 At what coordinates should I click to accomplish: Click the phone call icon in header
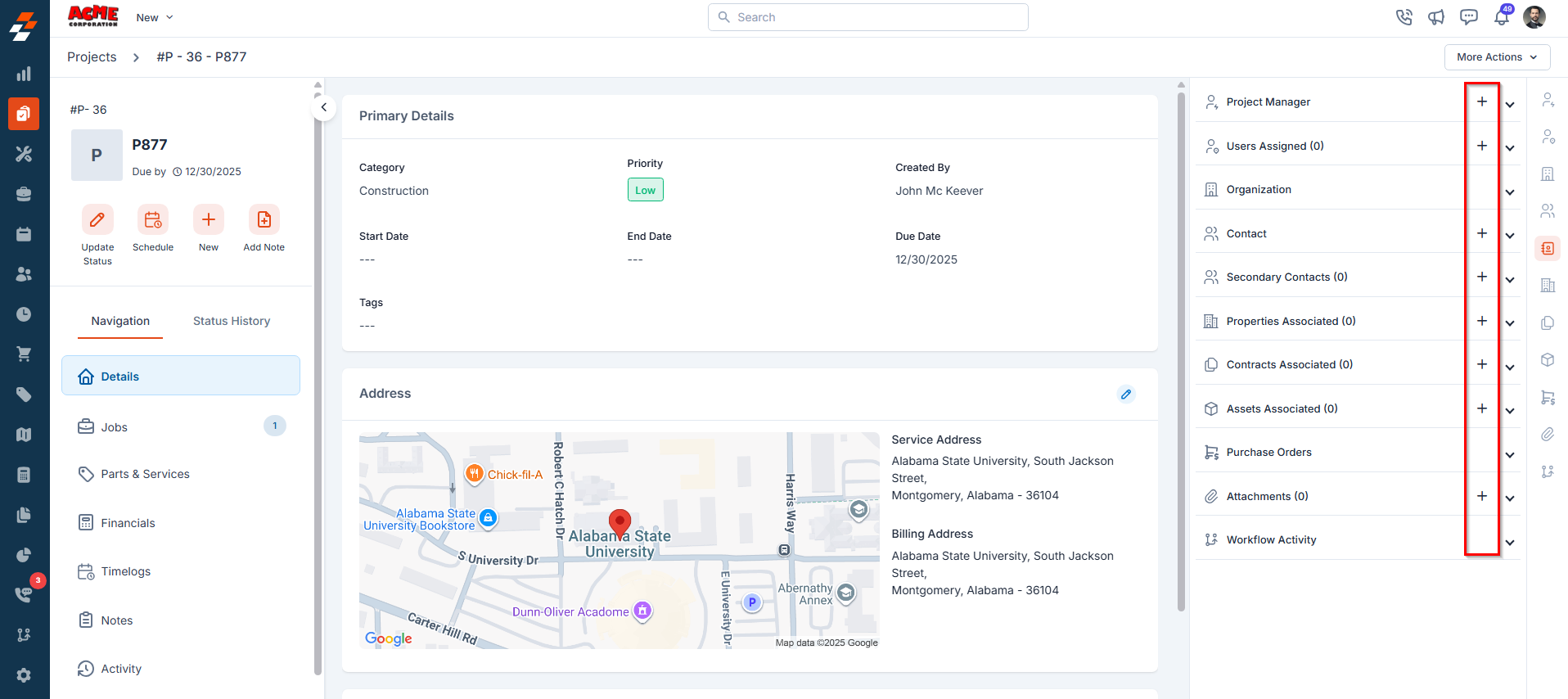(1404, 17)
